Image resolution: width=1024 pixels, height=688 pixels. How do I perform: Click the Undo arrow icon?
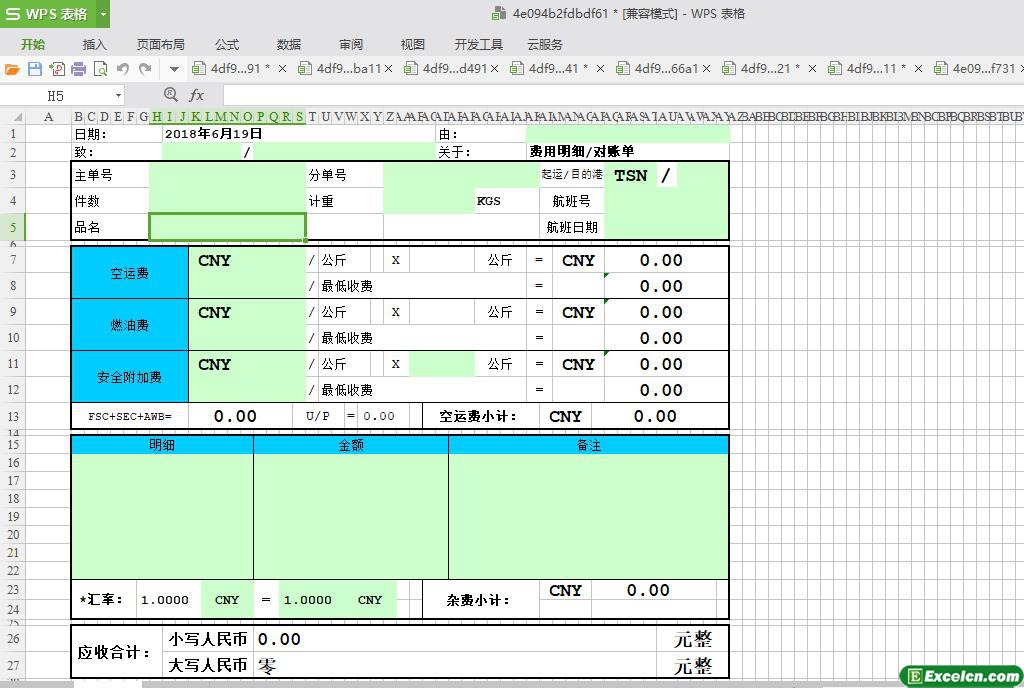[123, 69]
